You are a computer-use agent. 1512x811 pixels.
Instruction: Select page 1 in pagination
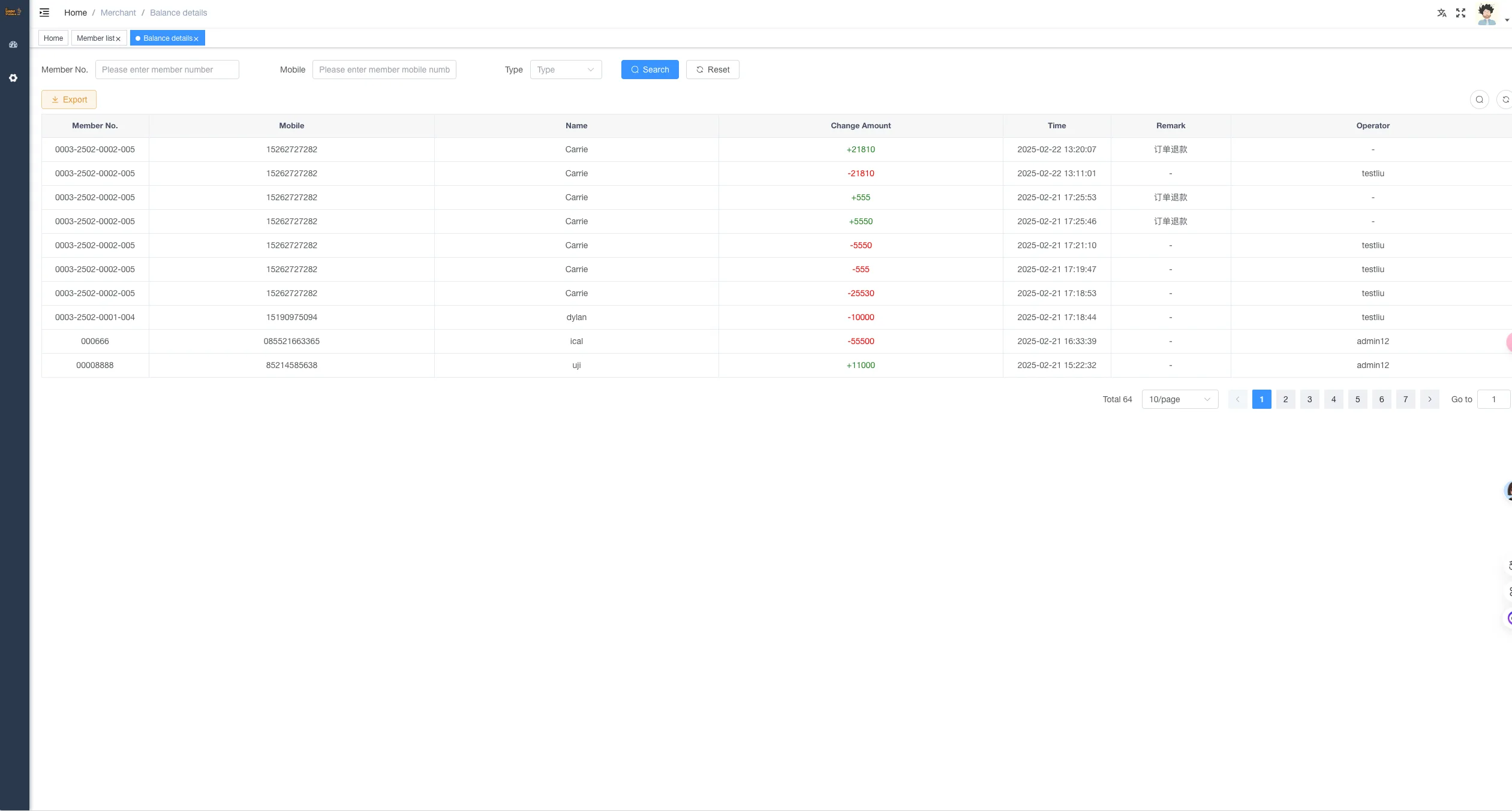coord(1262,399)
